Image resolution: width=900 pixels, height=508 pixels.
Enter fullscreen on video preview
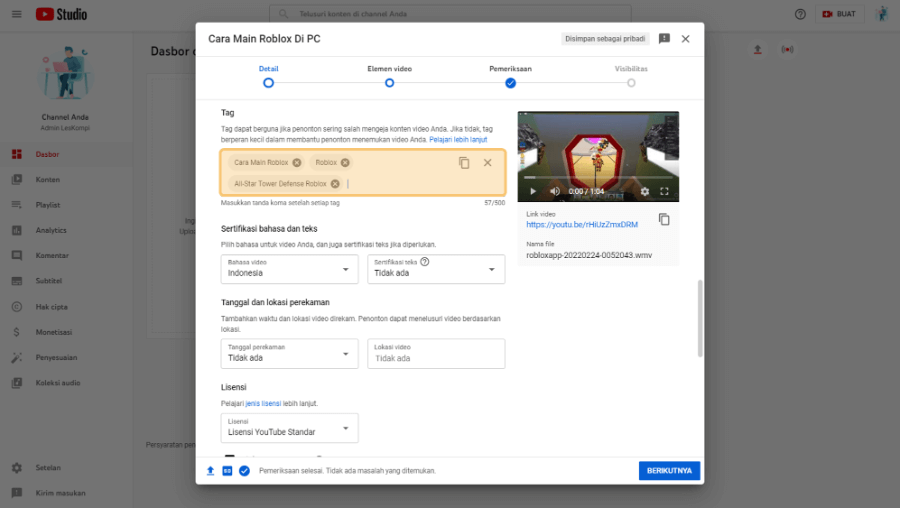[664, 191]
